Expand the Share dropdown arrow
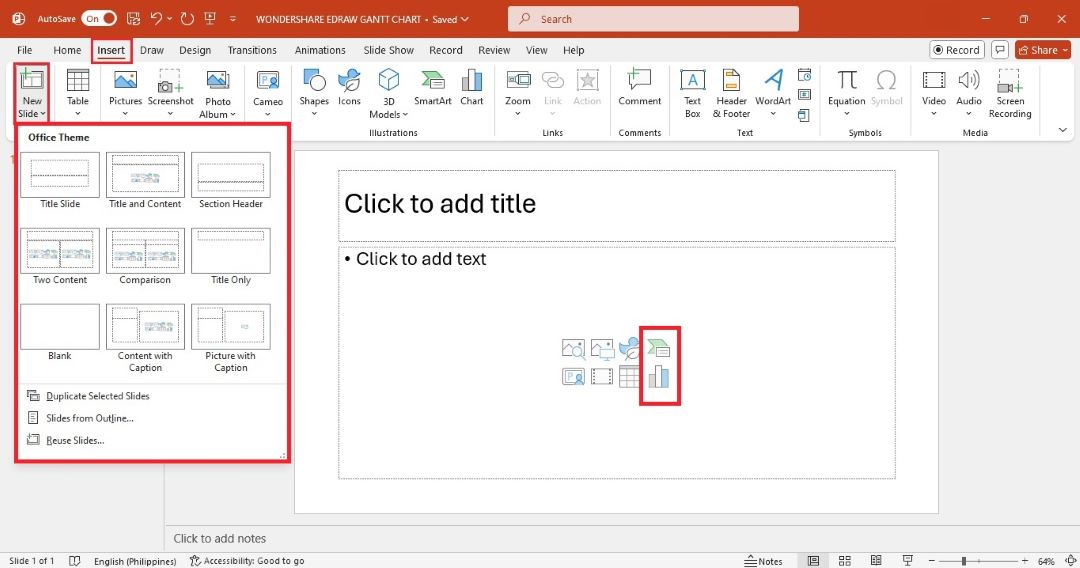 coord(1065,50)
